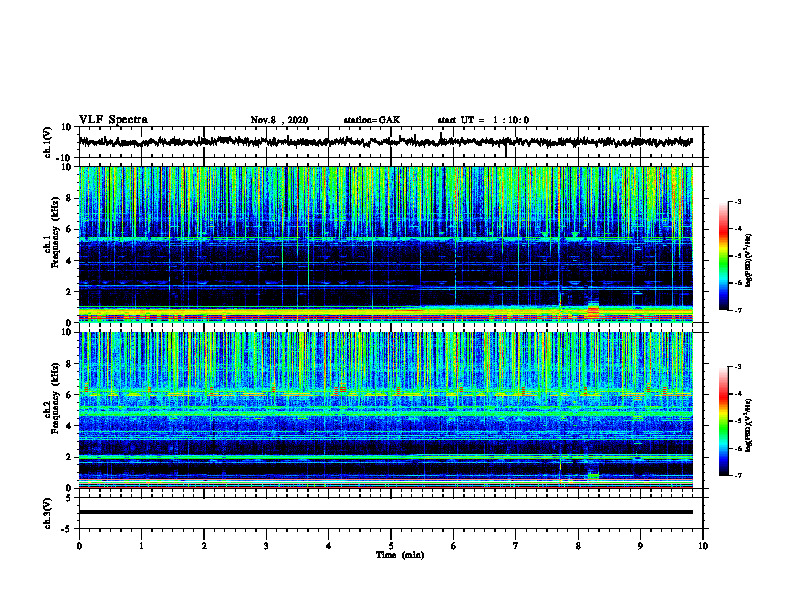
Task: Click the "-3" label on ch.1 color bar
Action: (738, 201)
